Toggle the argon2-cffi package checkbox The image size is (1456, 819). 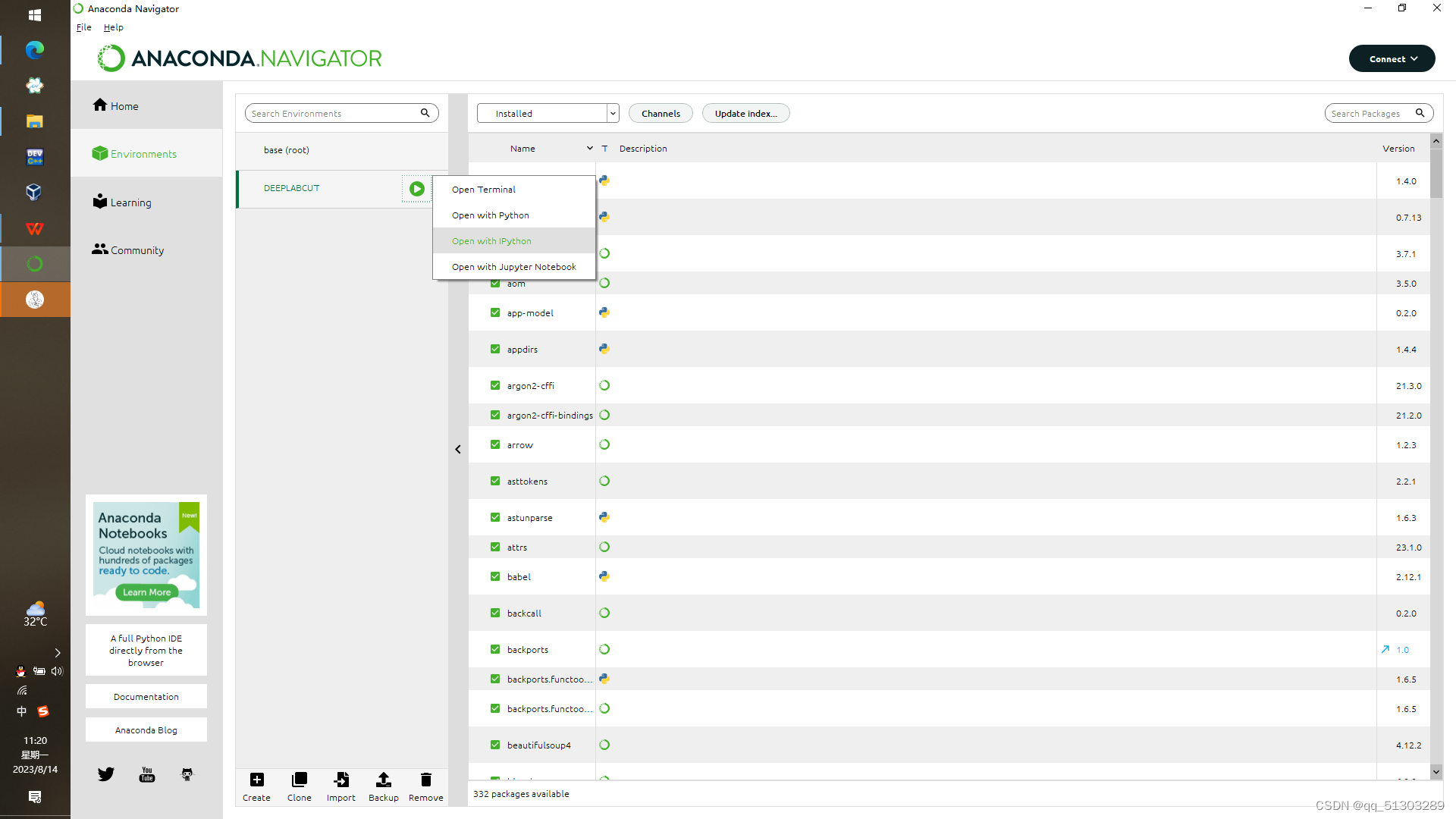click(x=495, y=385)
